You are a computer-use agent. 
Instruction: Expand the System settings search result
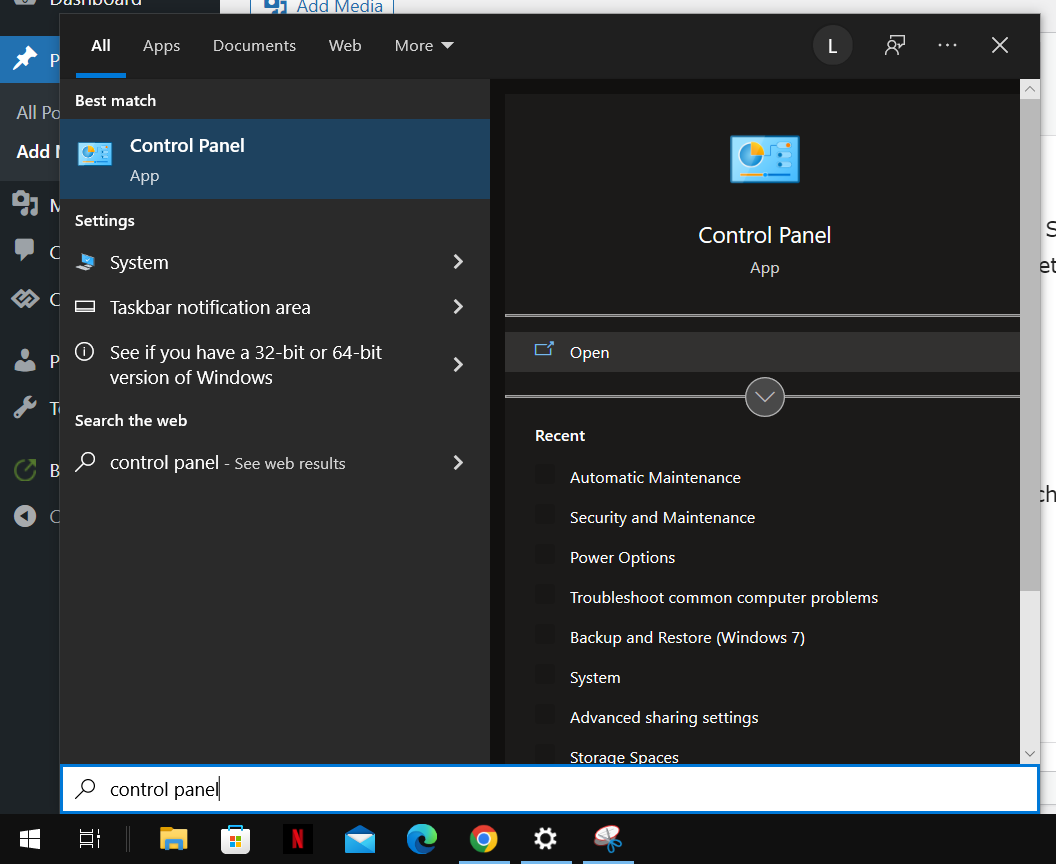tap(457, 262)
